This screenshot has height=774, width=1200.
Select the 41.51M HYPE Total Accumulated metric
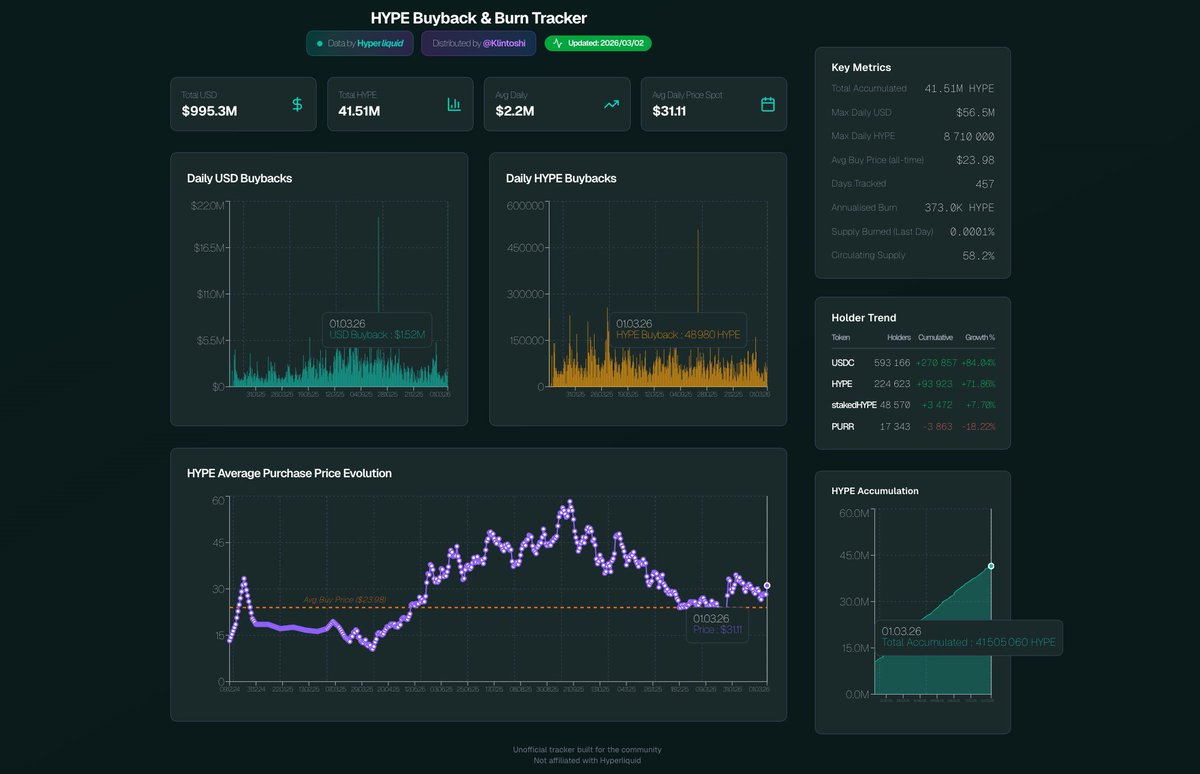point(960,88)
